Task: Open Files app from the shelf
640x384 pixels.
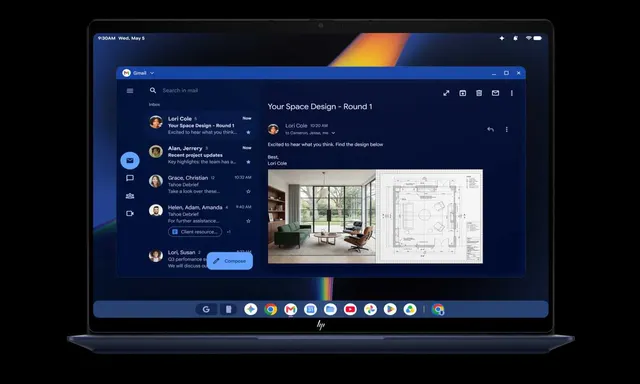Action: [330, 309]
